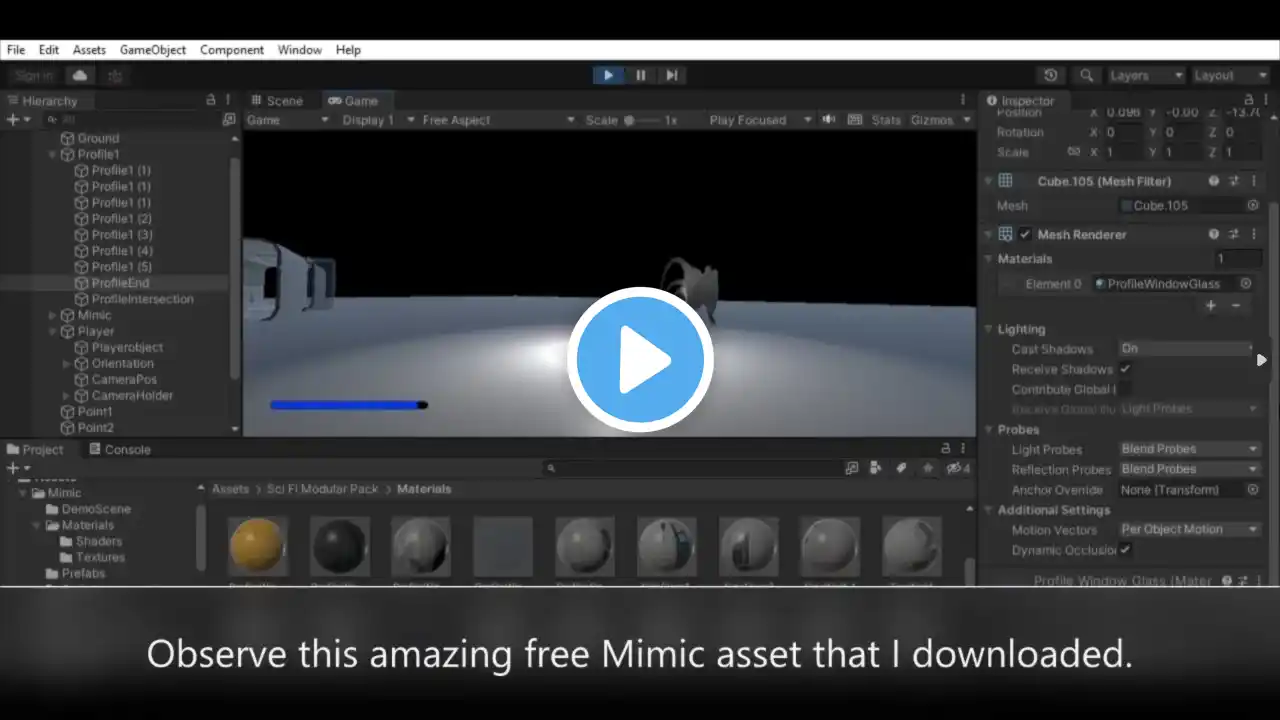
Task: Open the Game view more options dots
Action: tap(964, 100)
